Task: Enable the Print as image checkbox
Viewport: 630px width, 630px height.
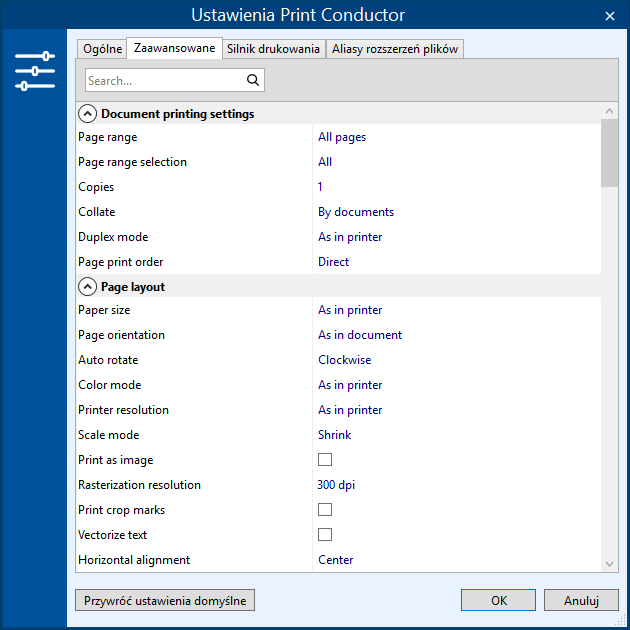Action: pos(325,460)
